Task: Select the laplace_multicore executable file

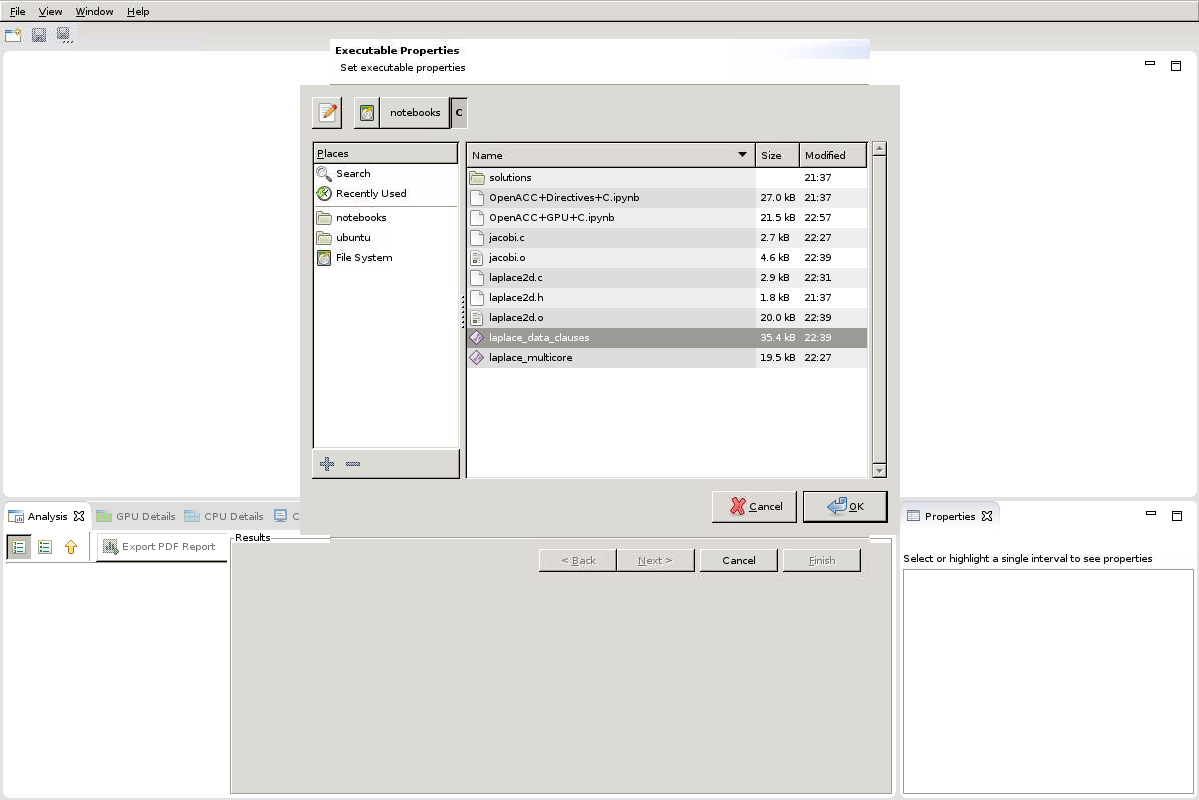Action: 530,358
